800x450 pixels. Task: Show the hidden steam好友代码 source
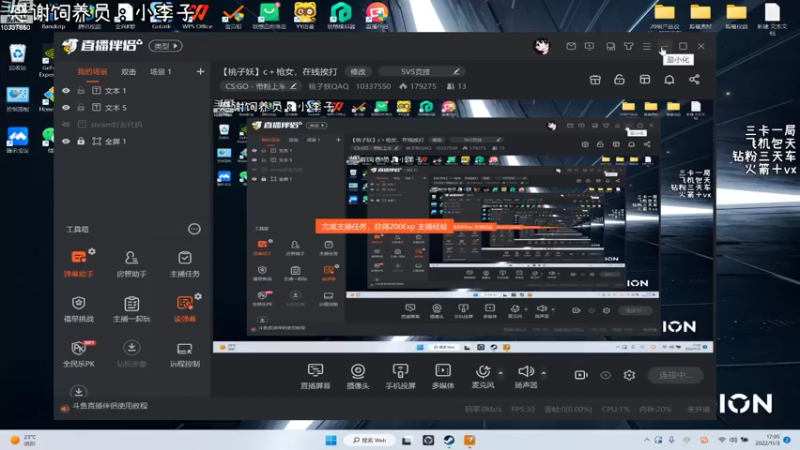[66, 124]
